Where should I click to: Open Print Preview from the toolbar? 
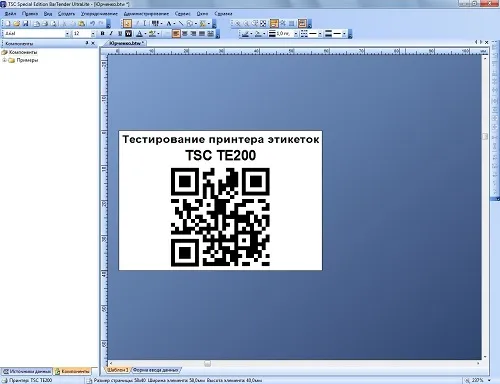click(53, 23)
